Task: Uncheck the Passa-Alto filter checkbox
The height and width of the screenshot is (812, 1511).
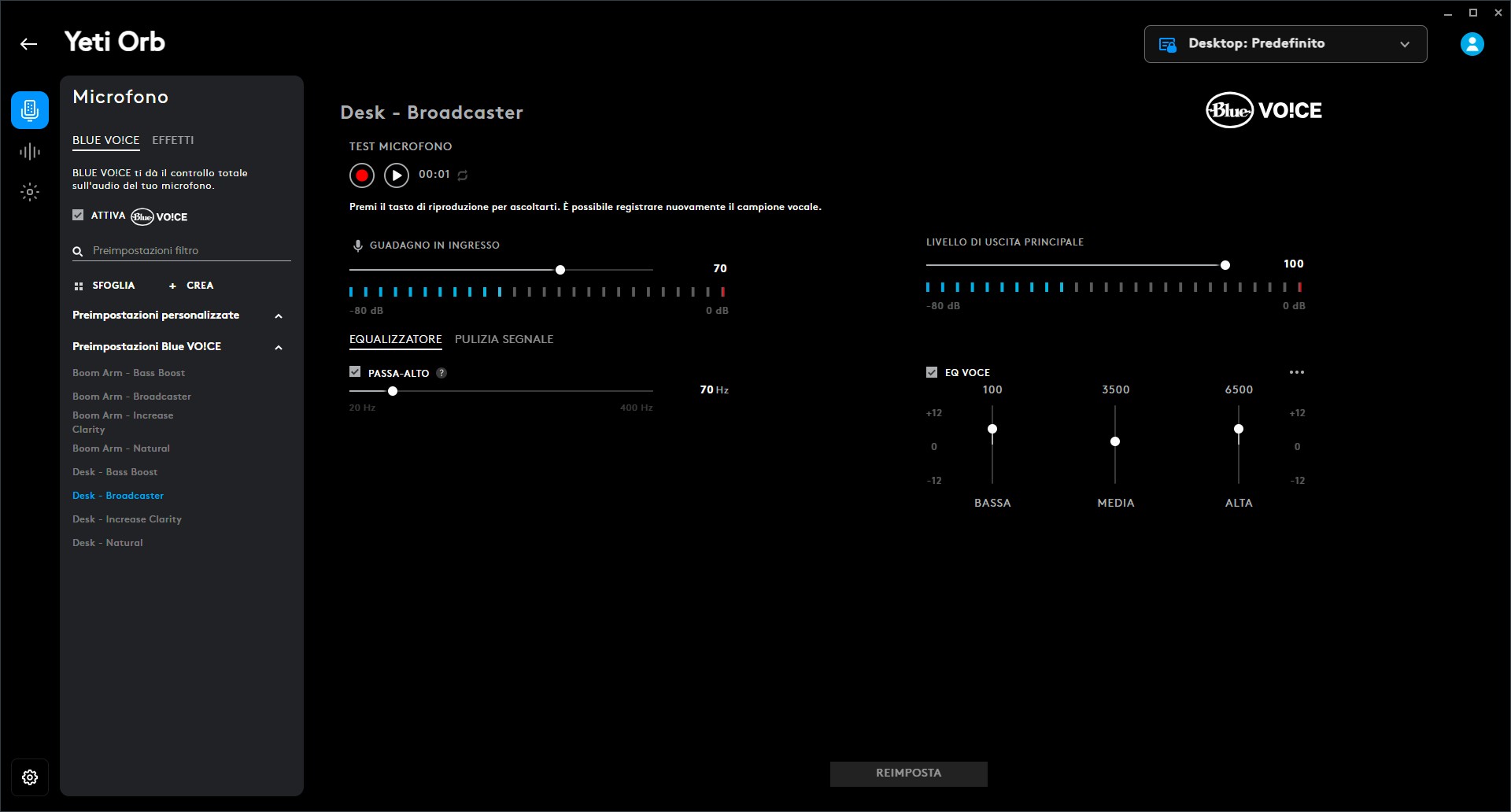Action: [x=355, y=372]
